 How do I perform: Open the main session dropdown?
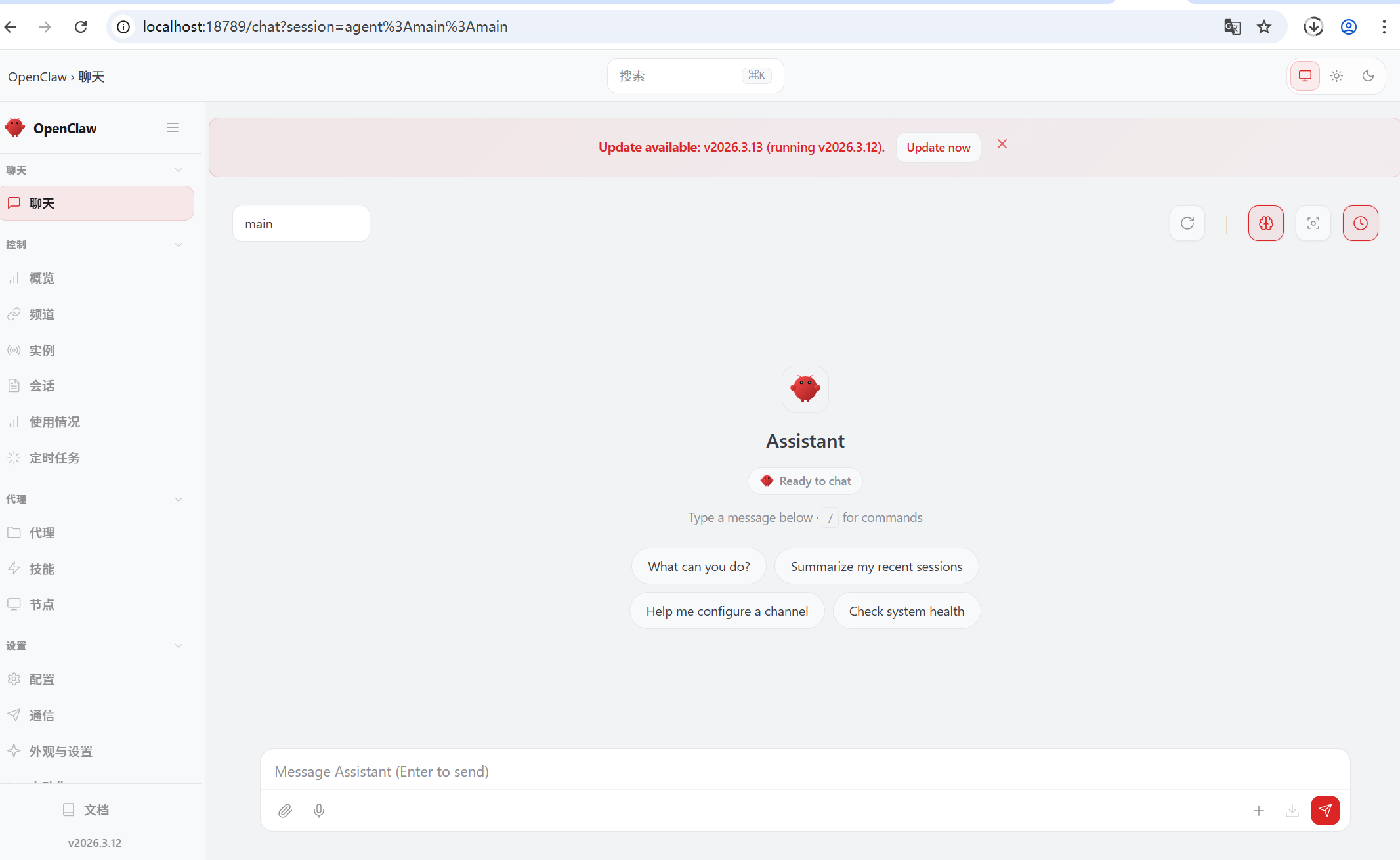coord(301,224)
